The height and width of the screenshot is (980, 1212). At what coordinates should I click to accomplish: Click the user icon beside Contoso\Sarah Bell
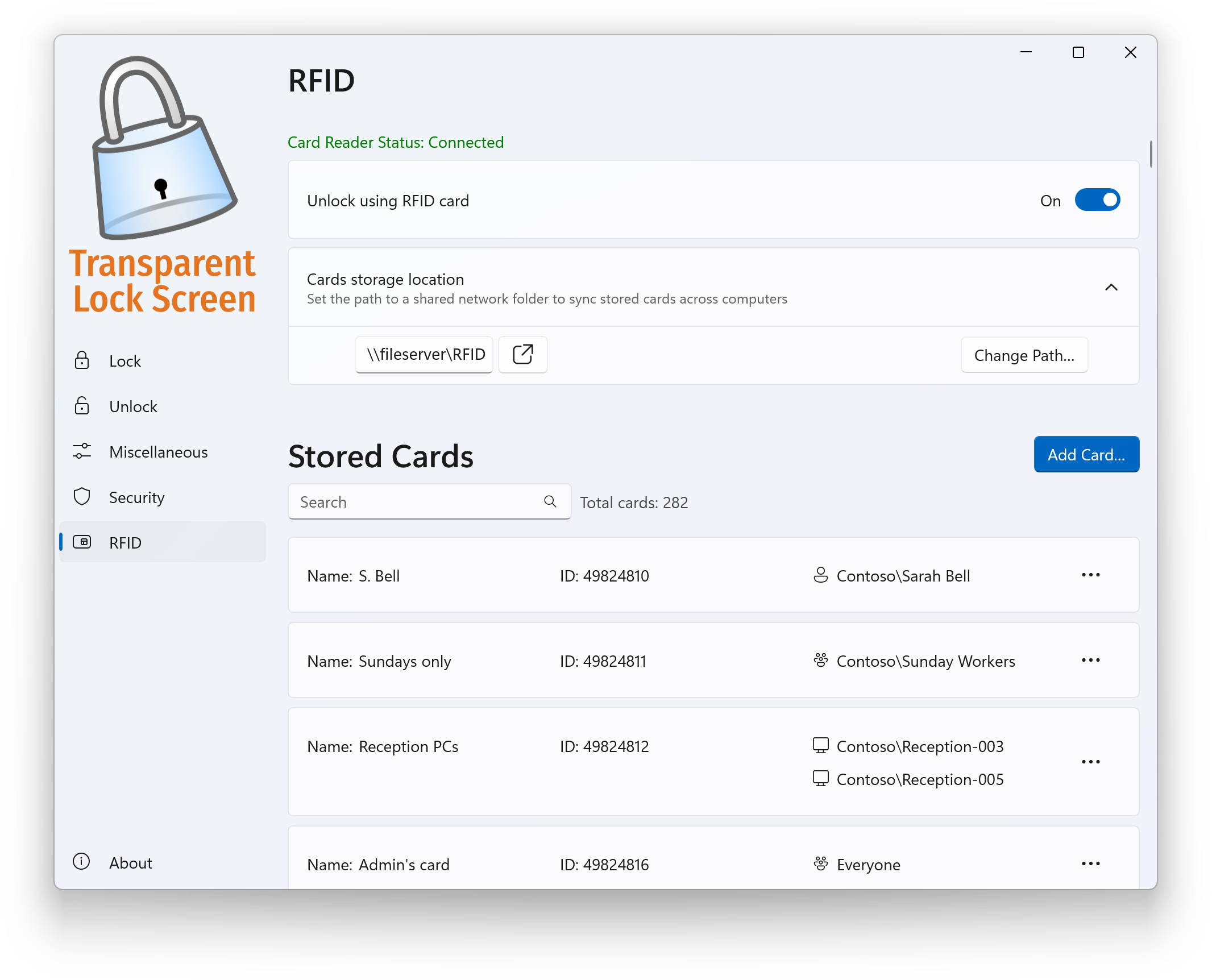pos(820,575)
